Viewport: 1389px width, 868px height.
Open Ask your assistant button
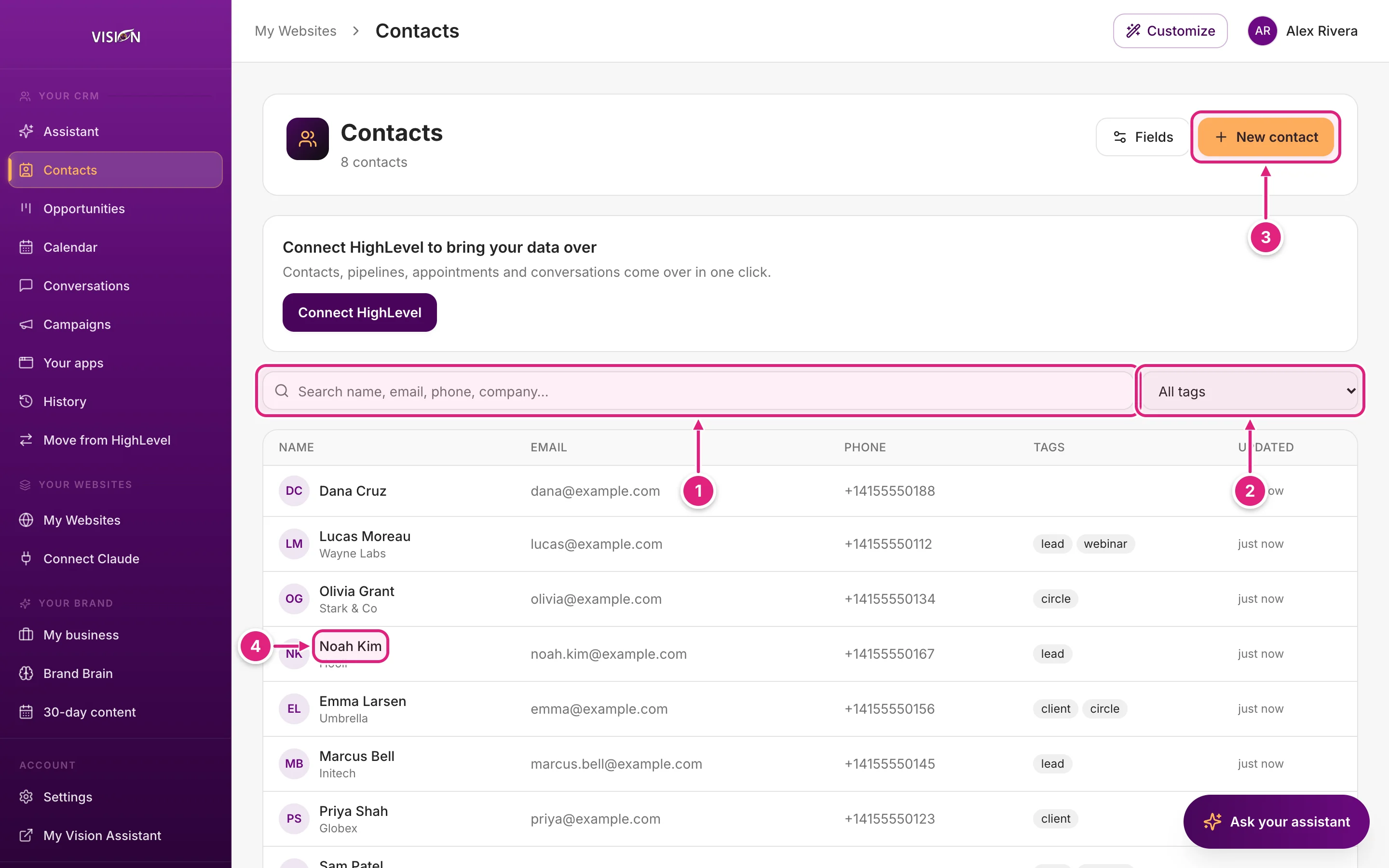(x=1276, y=822)
